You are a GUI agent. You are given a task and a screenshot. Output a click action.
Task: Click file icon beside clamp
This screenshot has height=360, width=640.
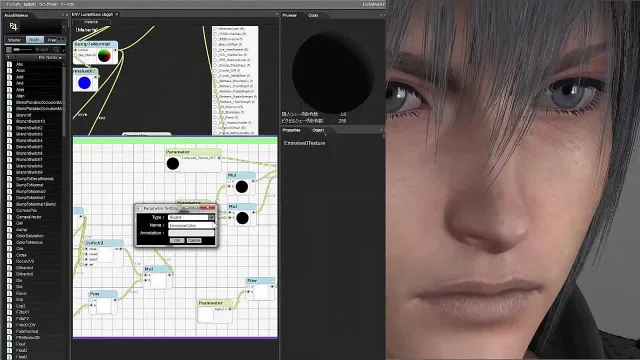tap(9, 230)
